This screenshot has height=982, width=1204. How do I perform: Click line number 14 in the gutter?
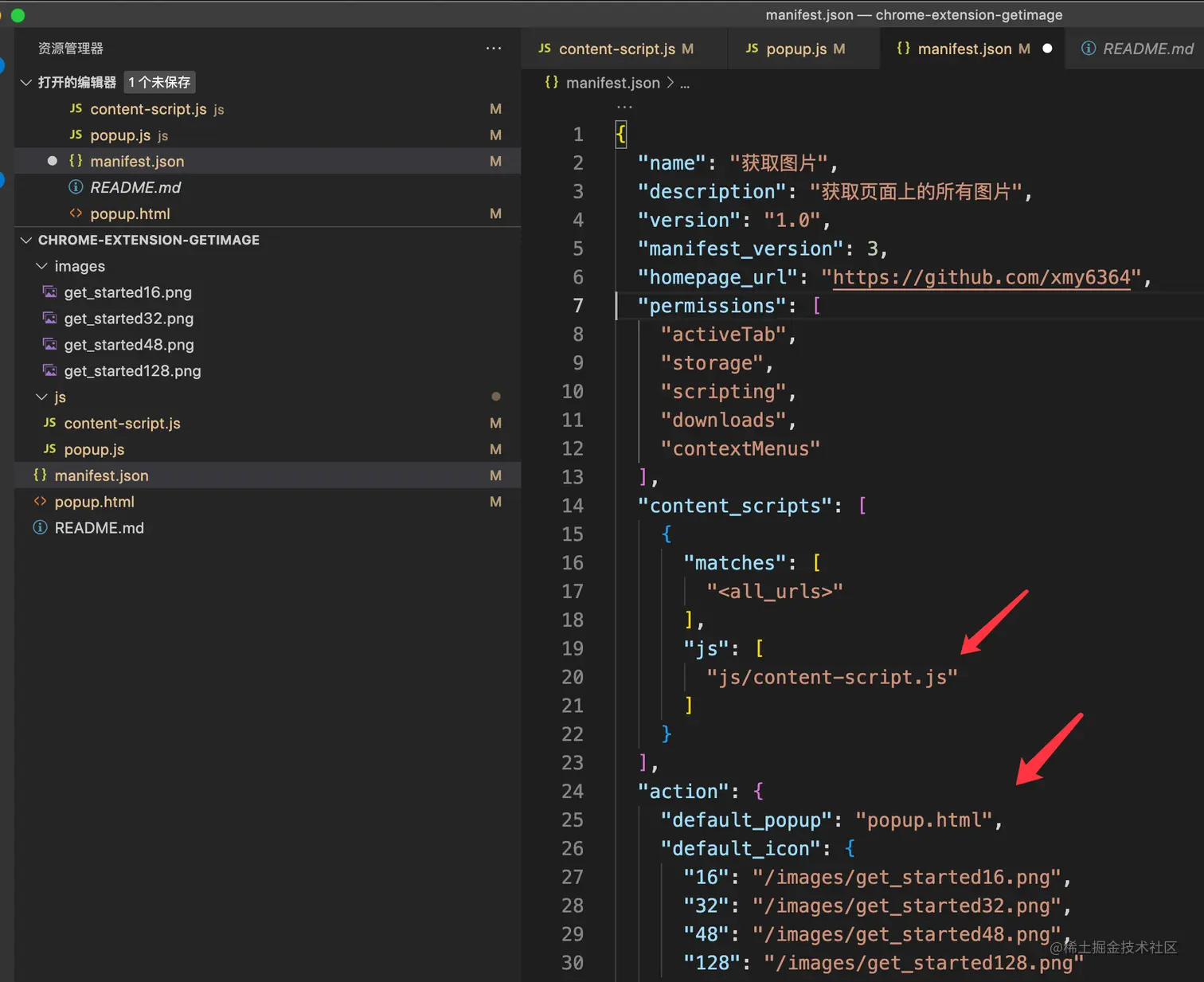point(573,506)
